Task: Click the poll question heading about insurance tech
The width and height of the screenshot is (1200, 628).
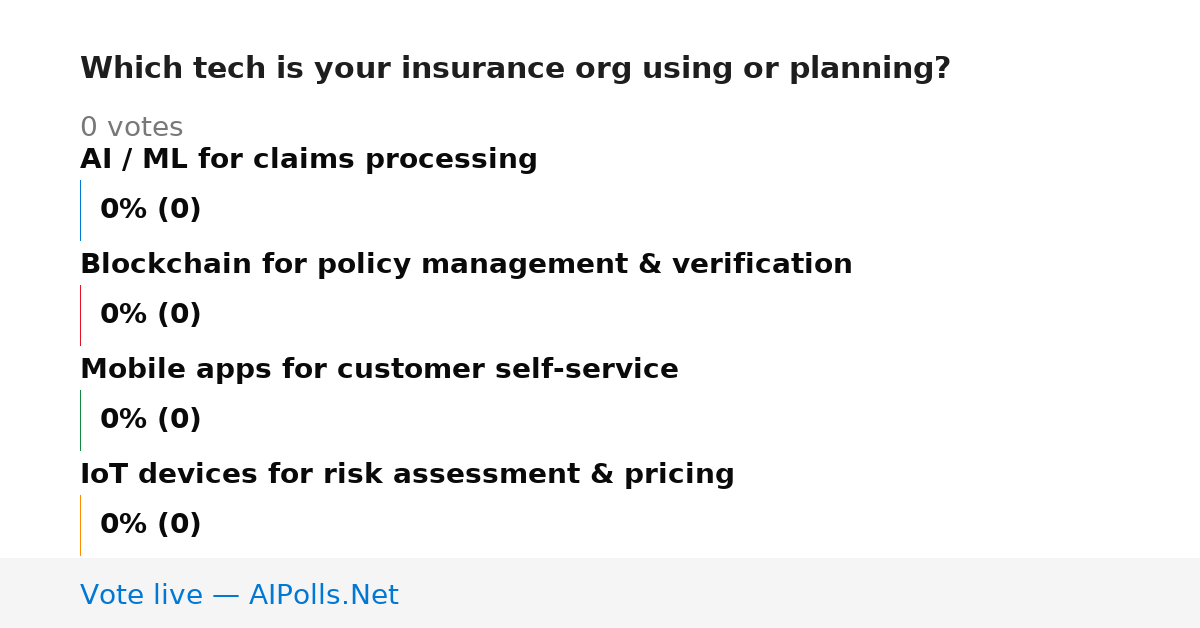Action: [515, 69]
